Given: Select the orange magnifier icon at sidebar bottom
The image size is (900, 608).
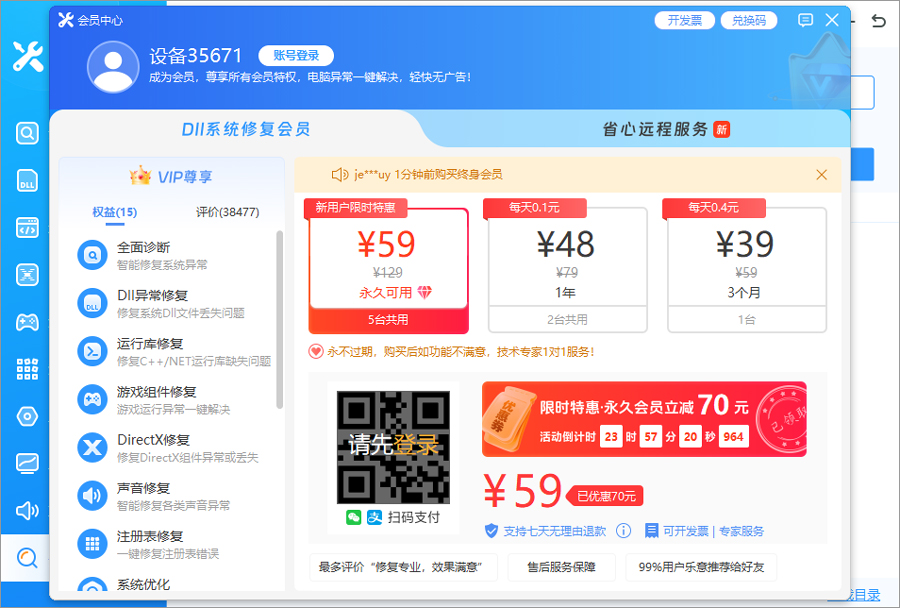Looking at the screenshot, I should pyautogui.click(x=27, y=557).
